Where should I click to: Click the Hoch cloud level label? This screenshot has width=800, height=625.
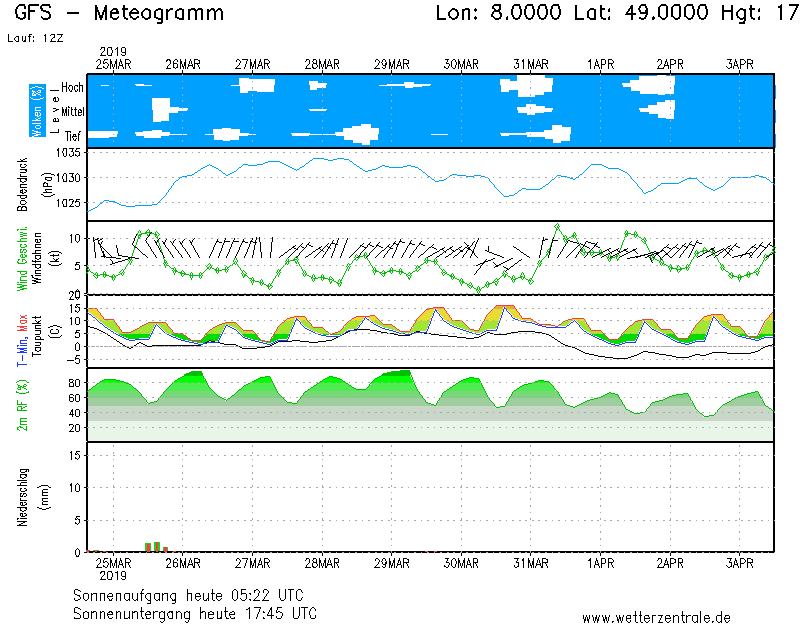click(72, 88)
